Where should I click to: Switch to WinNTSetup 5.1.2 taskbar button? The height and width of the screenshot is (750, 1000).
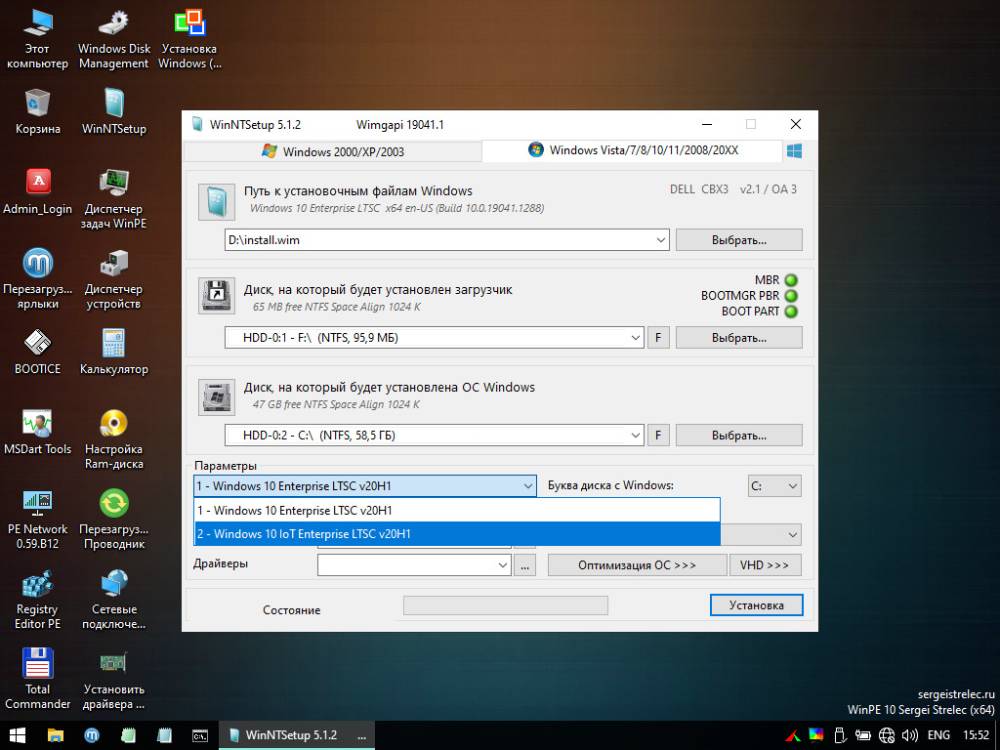tap(297, 735)
